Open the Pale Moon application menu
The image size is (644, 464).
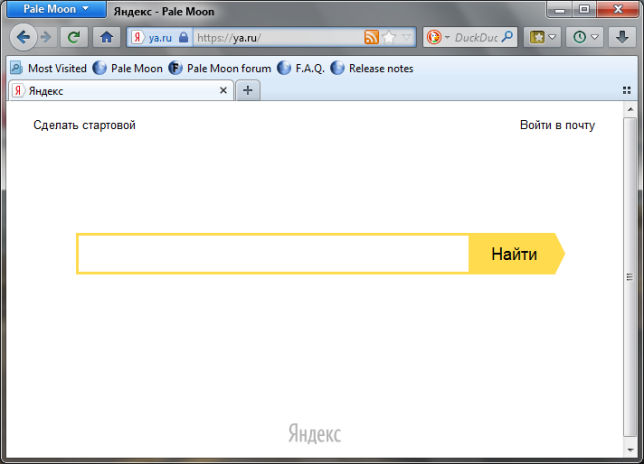pyautogui.click(x=56, y=9)
